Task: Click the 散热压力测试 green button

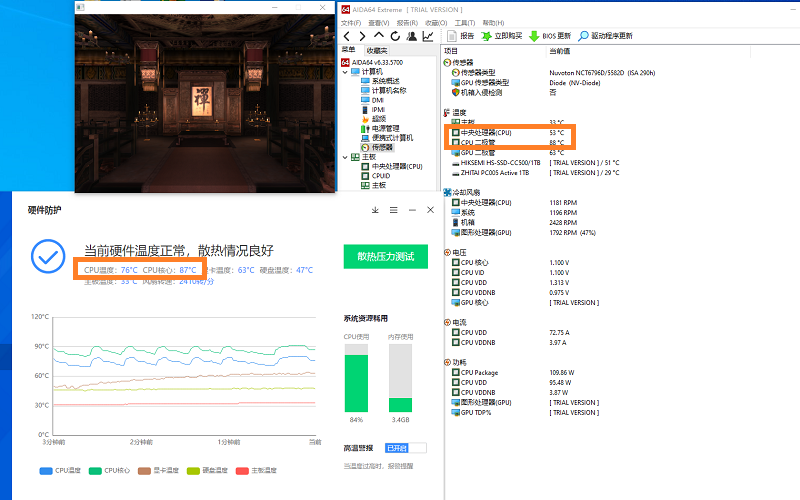Action: pos(386,257)
